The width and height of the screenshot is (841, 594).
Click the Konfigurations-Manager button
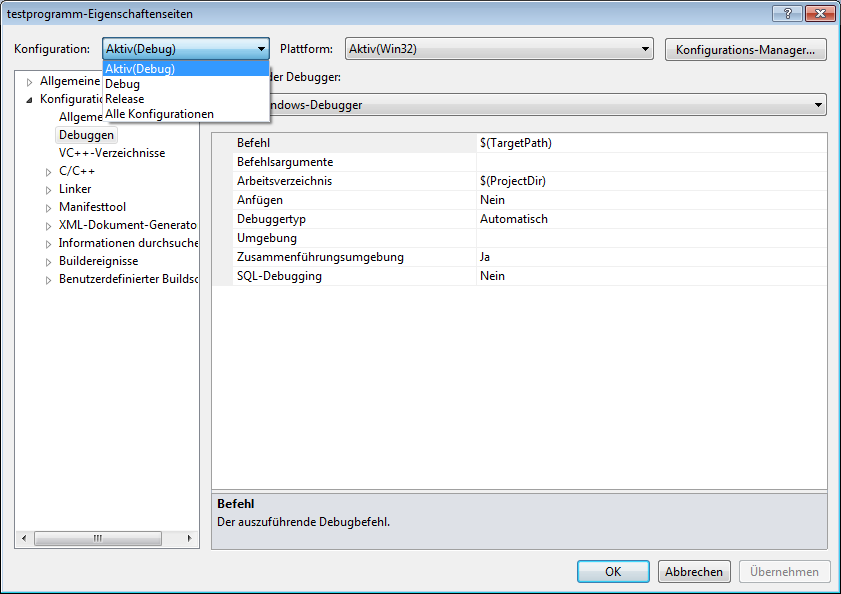[x=745, y=49]
